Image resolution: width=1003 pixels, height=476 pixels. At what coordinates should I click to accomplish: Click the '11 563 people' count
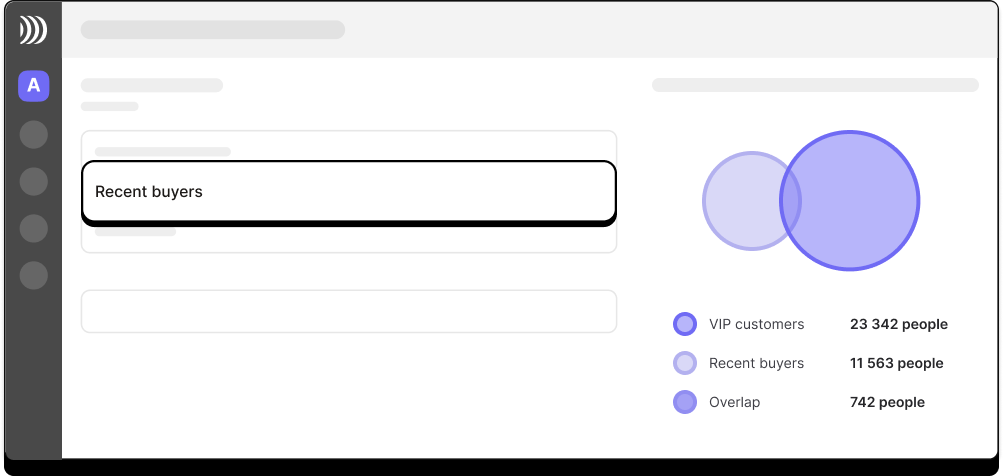(x=896, y=363)
